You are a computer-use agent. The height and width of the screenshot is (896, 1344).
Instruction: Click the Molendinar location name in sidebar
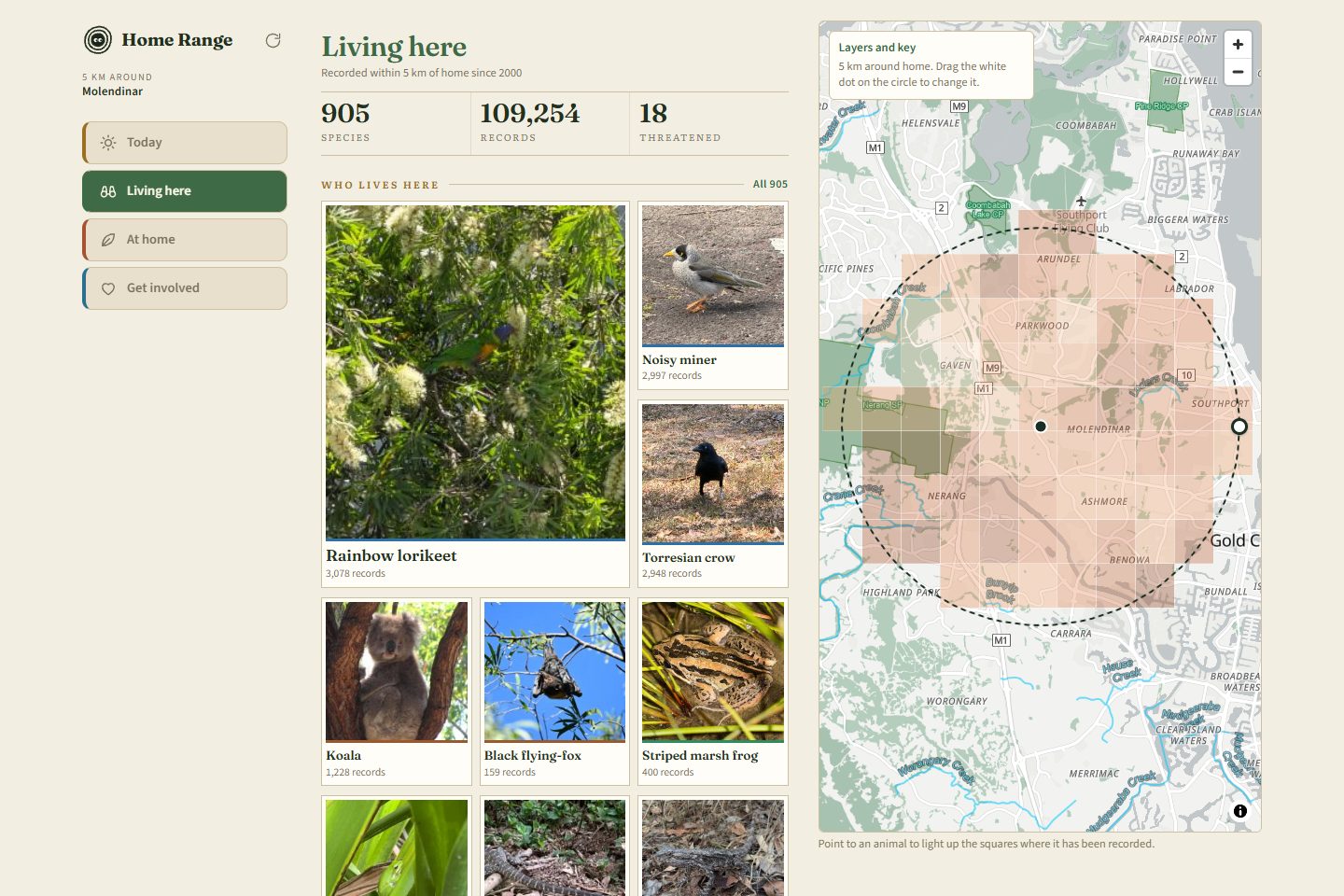tap(112, 91)
